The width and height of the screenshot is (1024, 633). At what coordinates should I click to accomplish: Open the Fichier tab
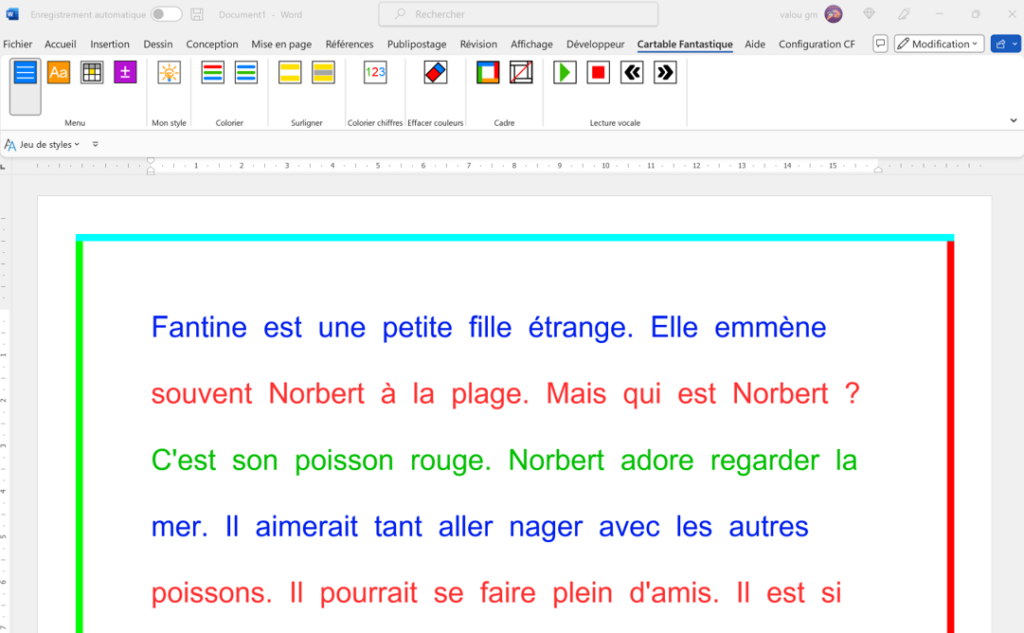coord(18,44)
